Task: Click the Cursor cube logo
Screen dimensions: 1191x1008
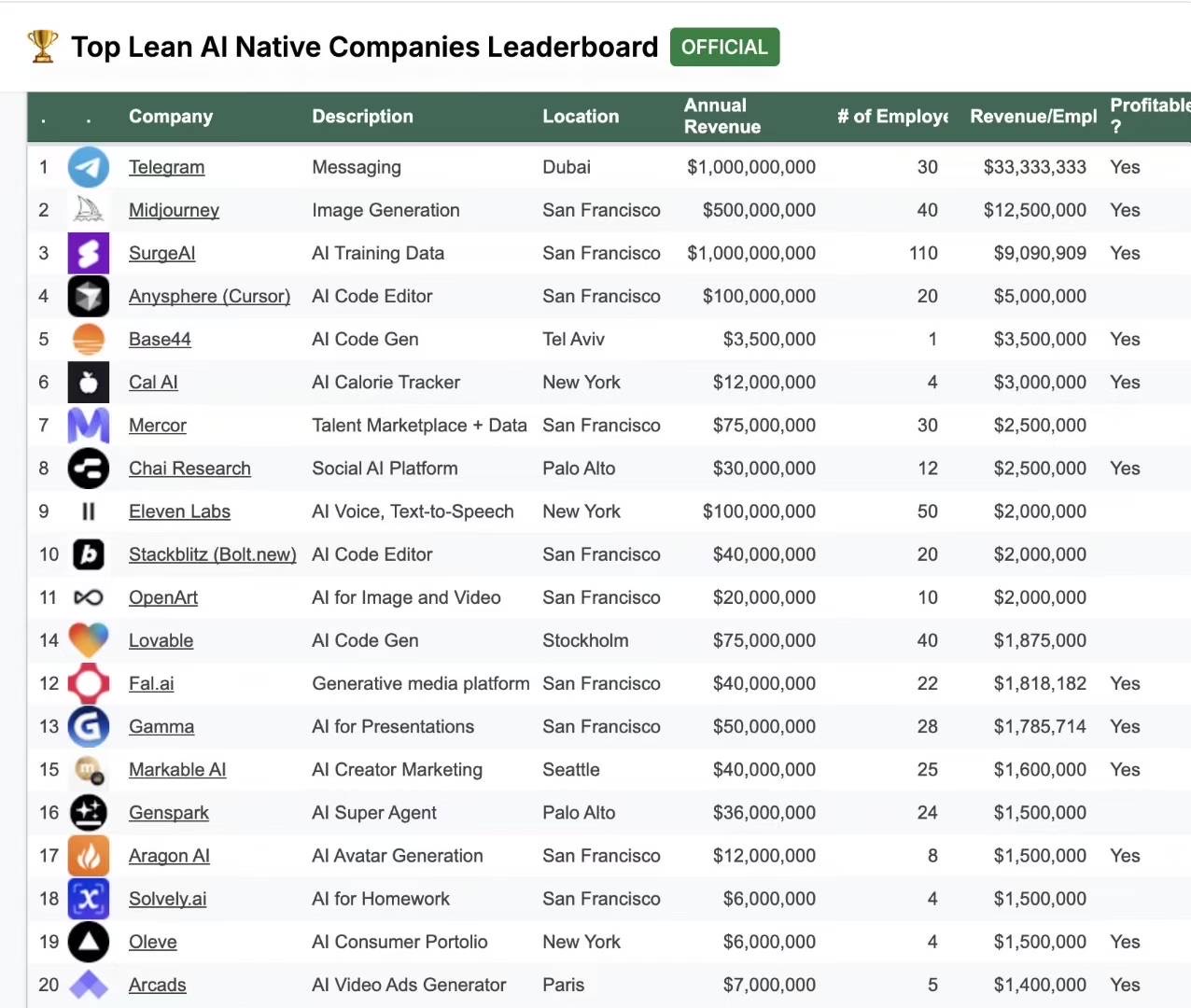Action: coord(89,296)
